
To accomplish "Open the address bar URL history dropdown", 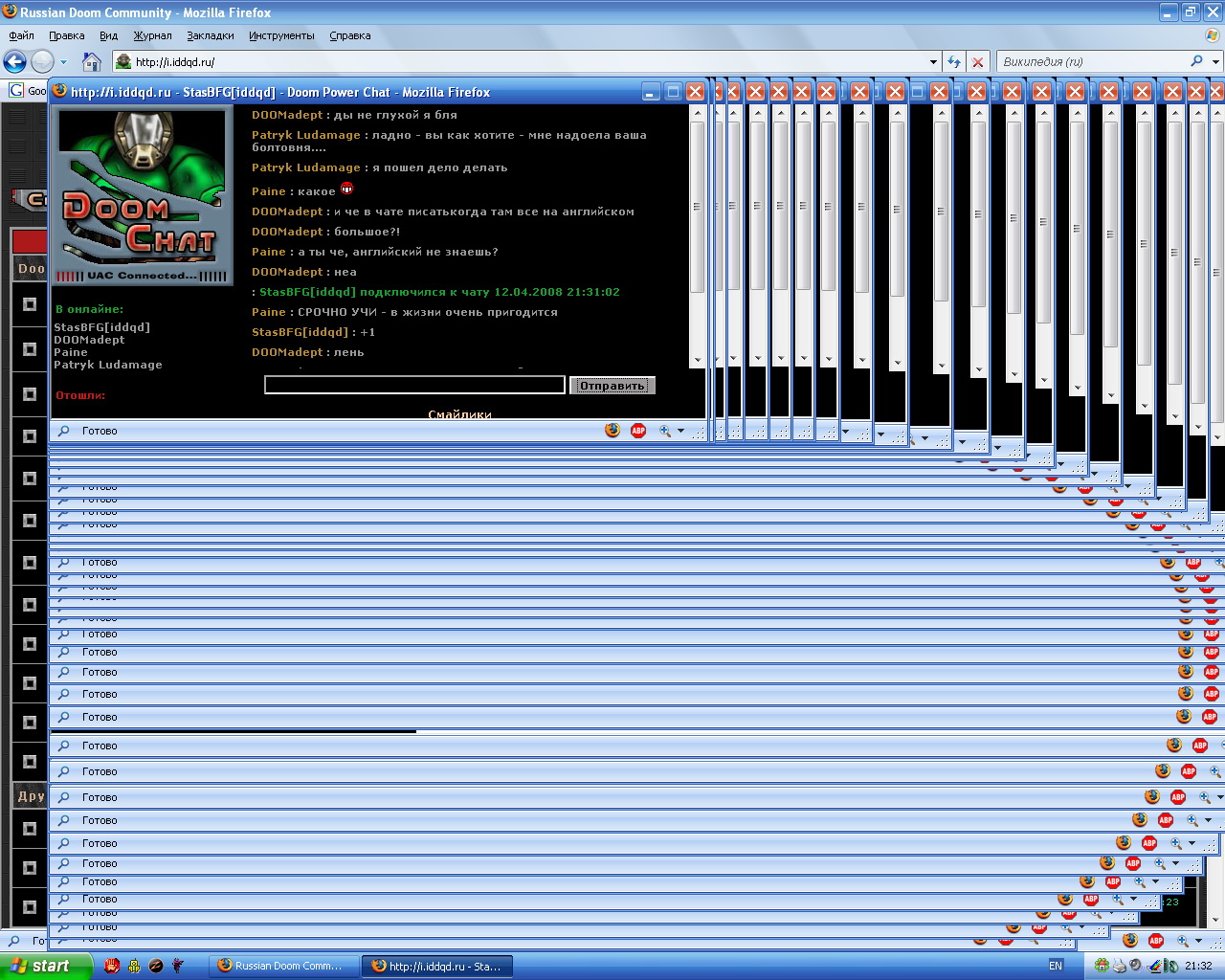I will pos(934,62).
